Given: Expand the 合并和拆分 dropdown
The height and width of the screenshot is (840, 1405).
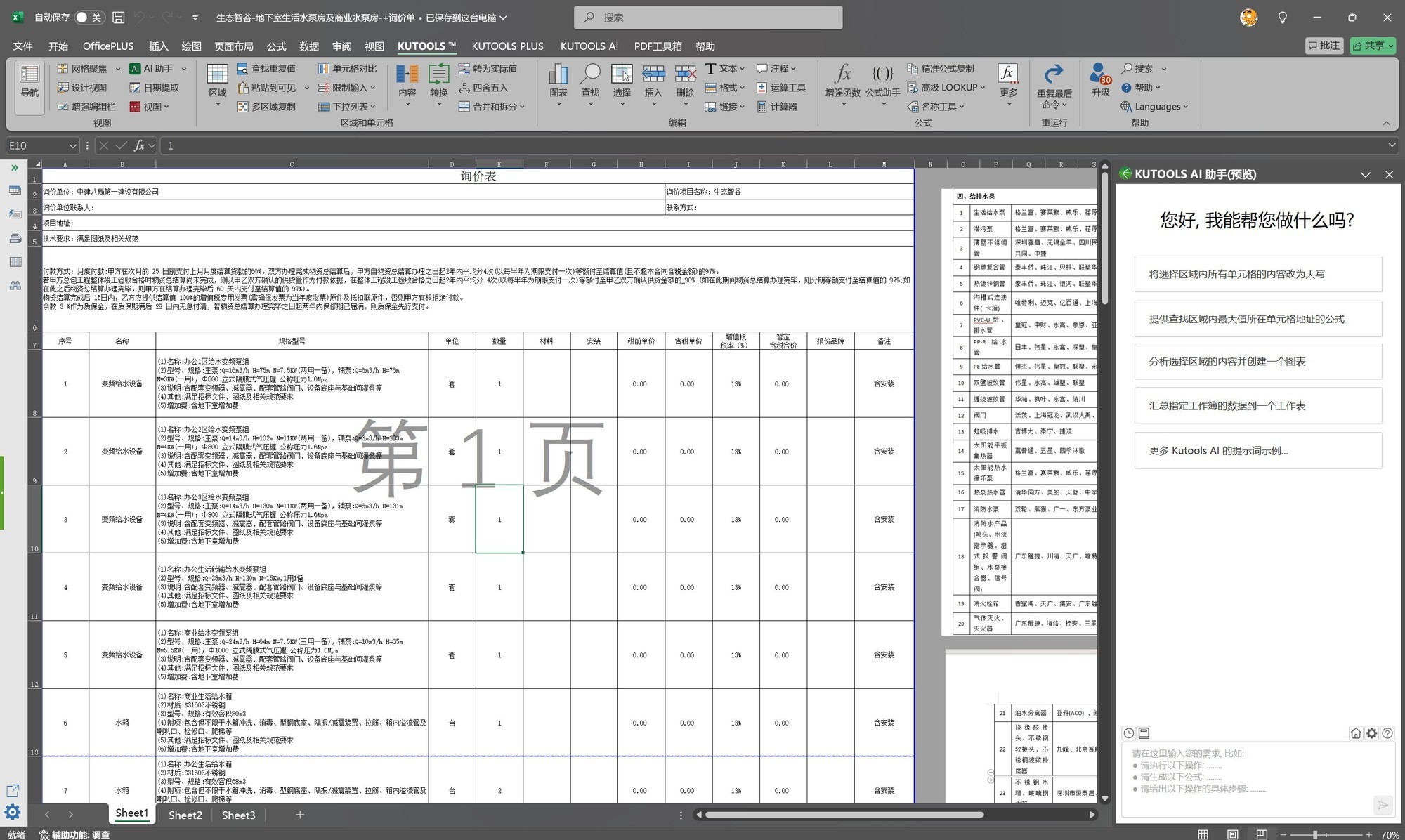Looking at the screenshot, I should pos(492,107).
